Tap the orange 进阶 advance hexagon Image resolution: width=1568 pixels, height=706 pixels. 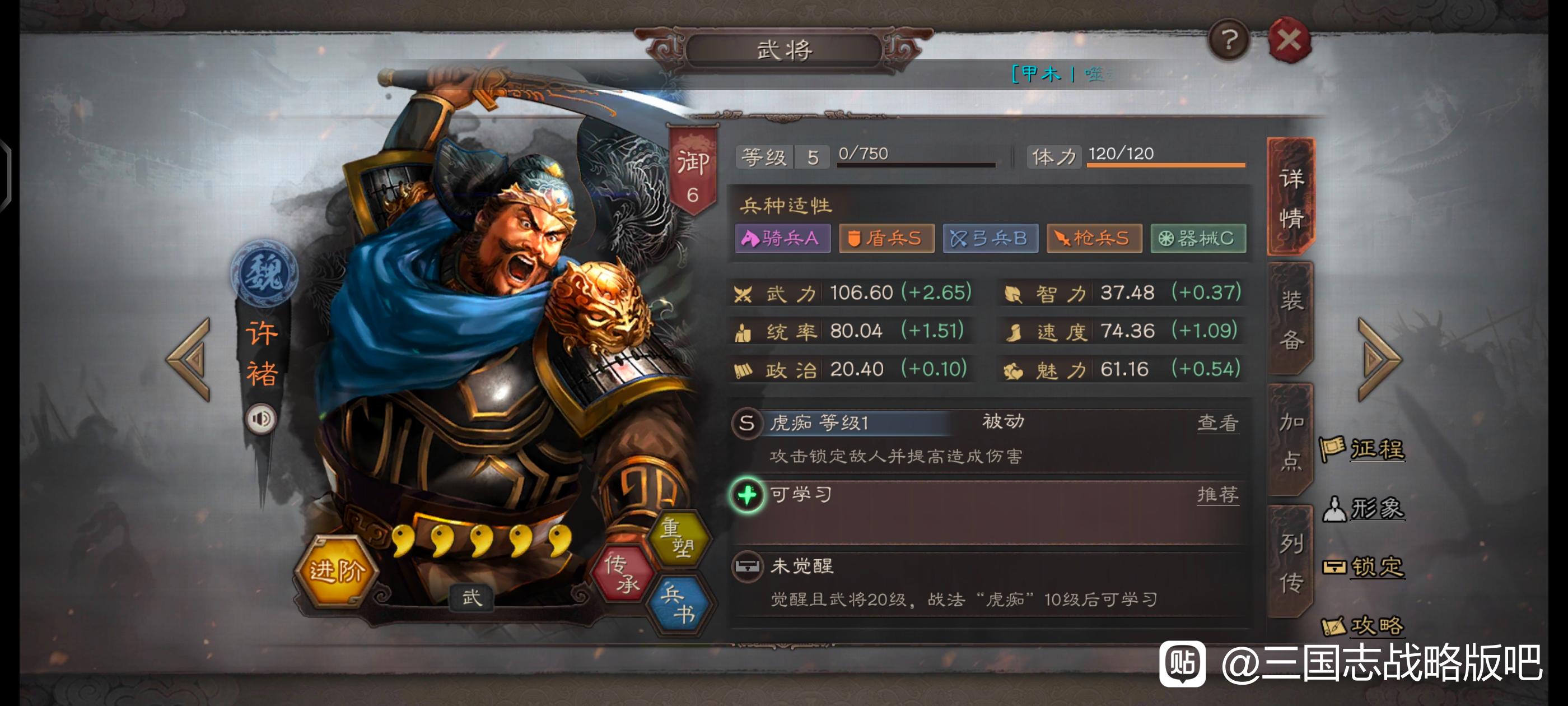(x=337, y=572)
